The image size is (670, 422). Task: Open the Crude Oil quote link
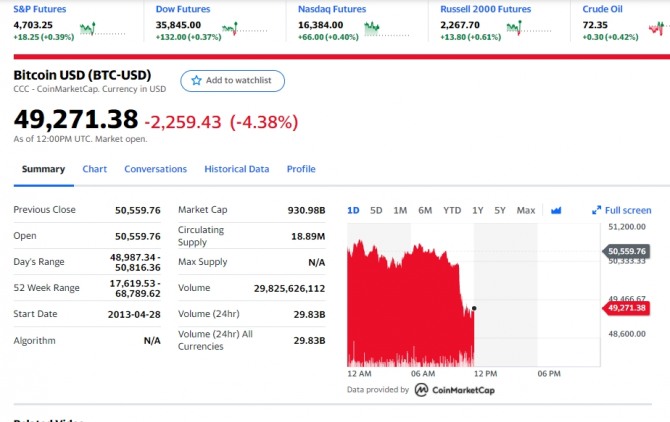point(602,8)
